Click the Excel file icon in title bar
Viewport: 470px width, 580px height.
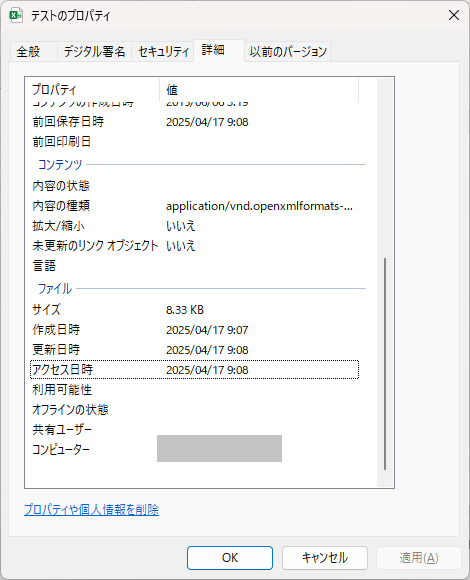point(16,16)
